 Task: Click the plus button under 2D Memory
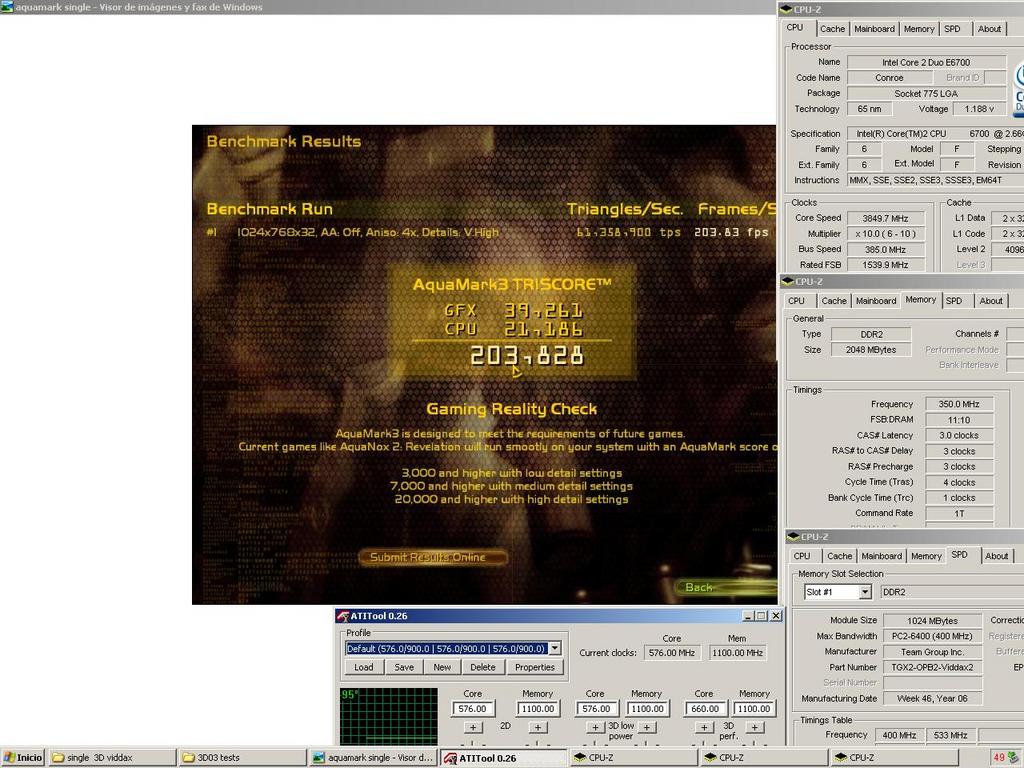537,728
